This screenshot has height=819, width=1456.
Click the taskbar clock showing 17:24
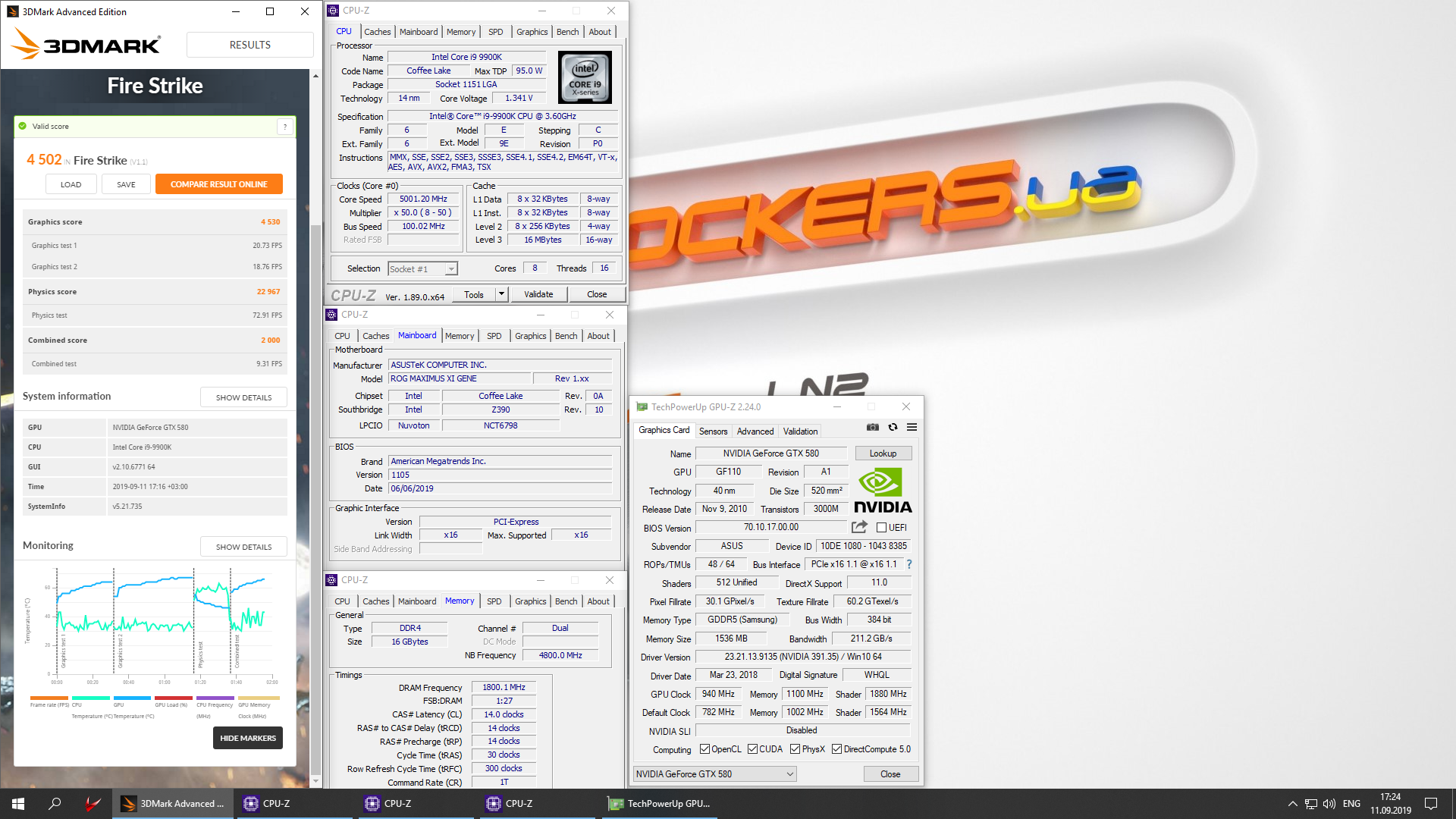(x=1391, y=804)
